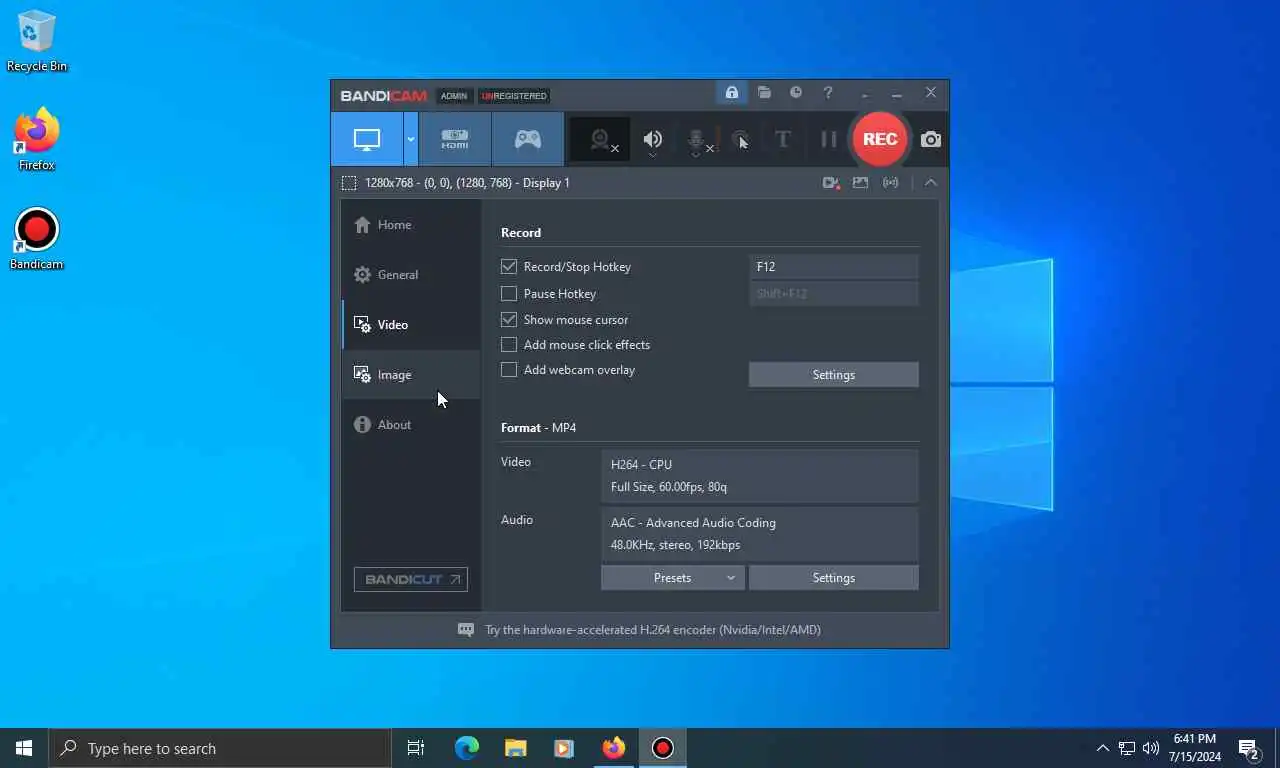Click the AAC Advanced Audio Coding box
1280x768 pixels.
[760, 534]
